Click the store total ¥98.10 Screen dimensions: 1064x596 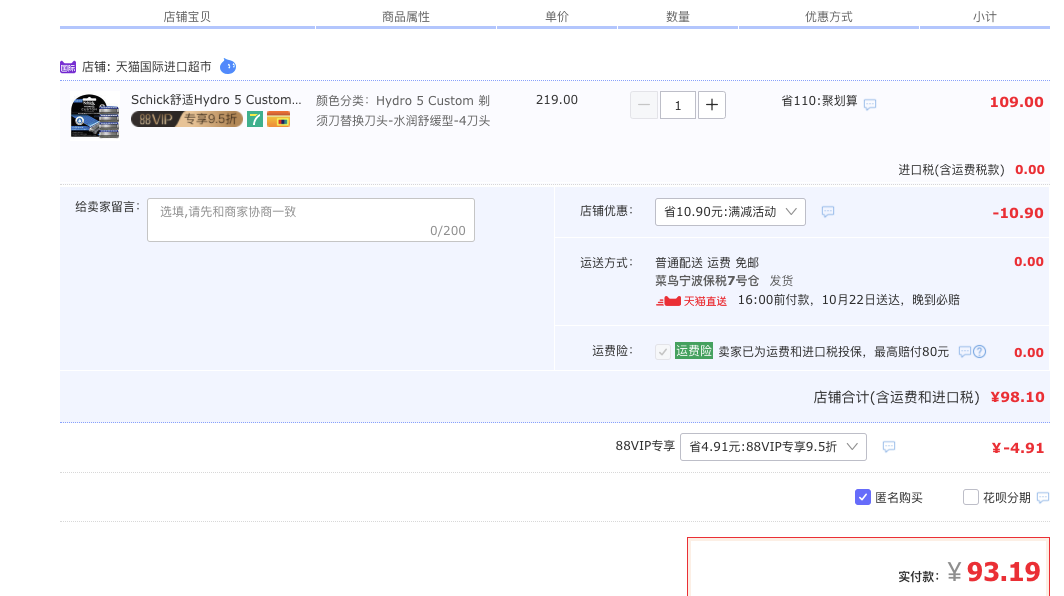[1017, 397]
